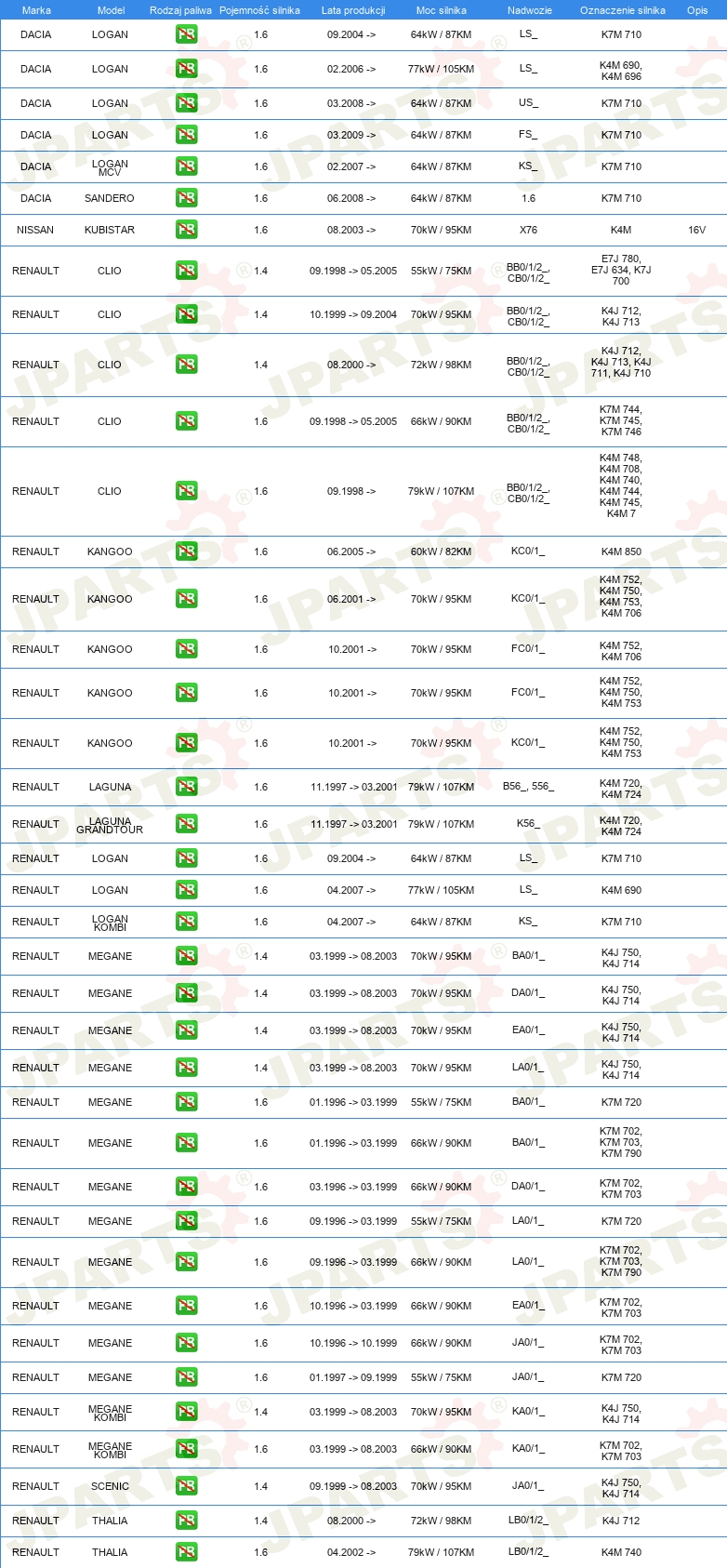Select the LOGAN MCV model cell
Screen dimensions: 727x1568
pyautogui.click(x=110, y=167)
